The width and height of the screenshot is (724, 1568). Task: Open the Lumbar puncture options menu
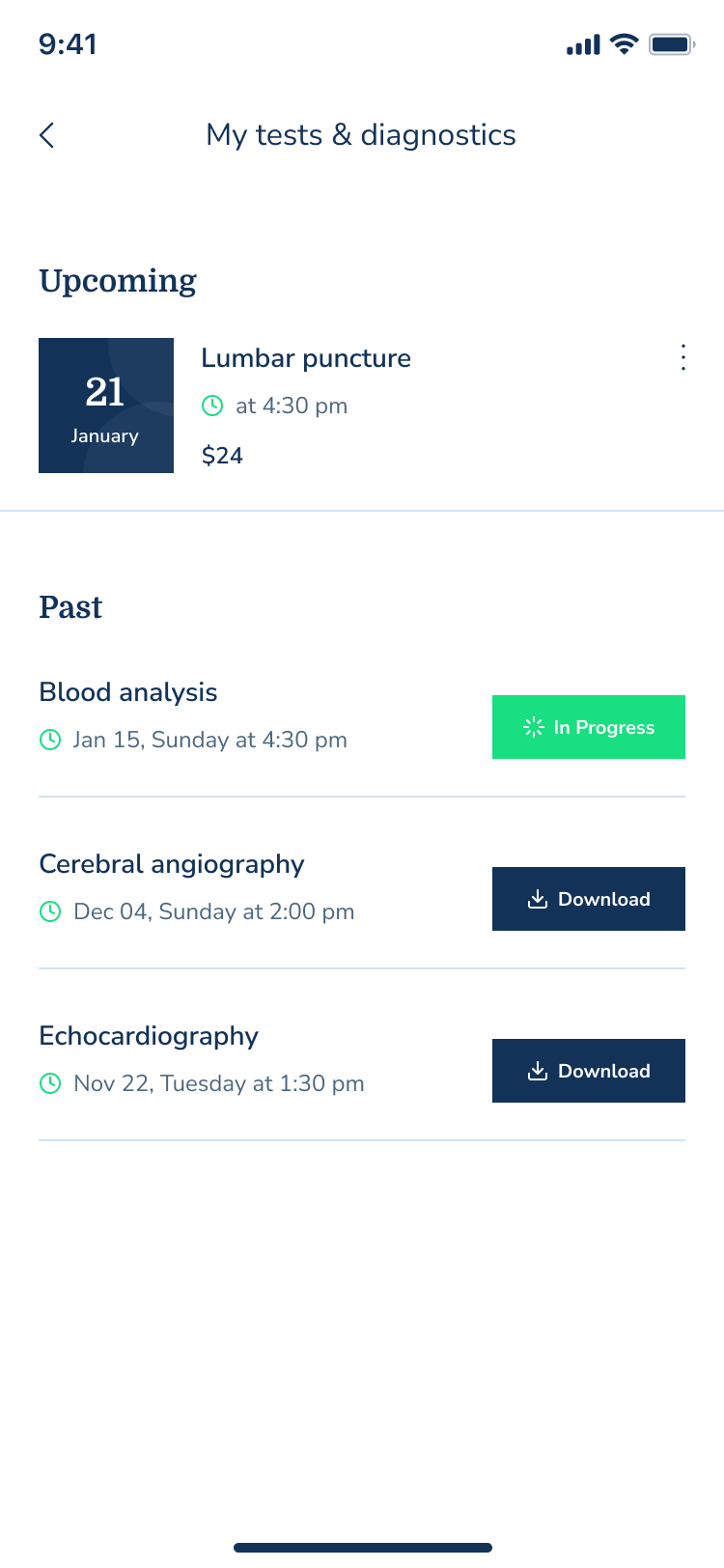[683, 357]
